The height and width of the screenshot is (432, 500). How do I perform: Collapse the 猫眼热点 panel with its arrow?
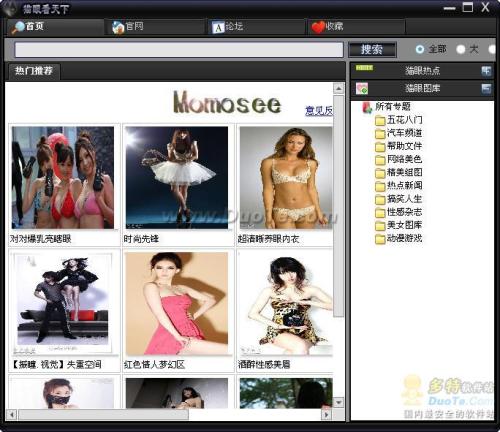pyautogui.click(x=486, y=71)
